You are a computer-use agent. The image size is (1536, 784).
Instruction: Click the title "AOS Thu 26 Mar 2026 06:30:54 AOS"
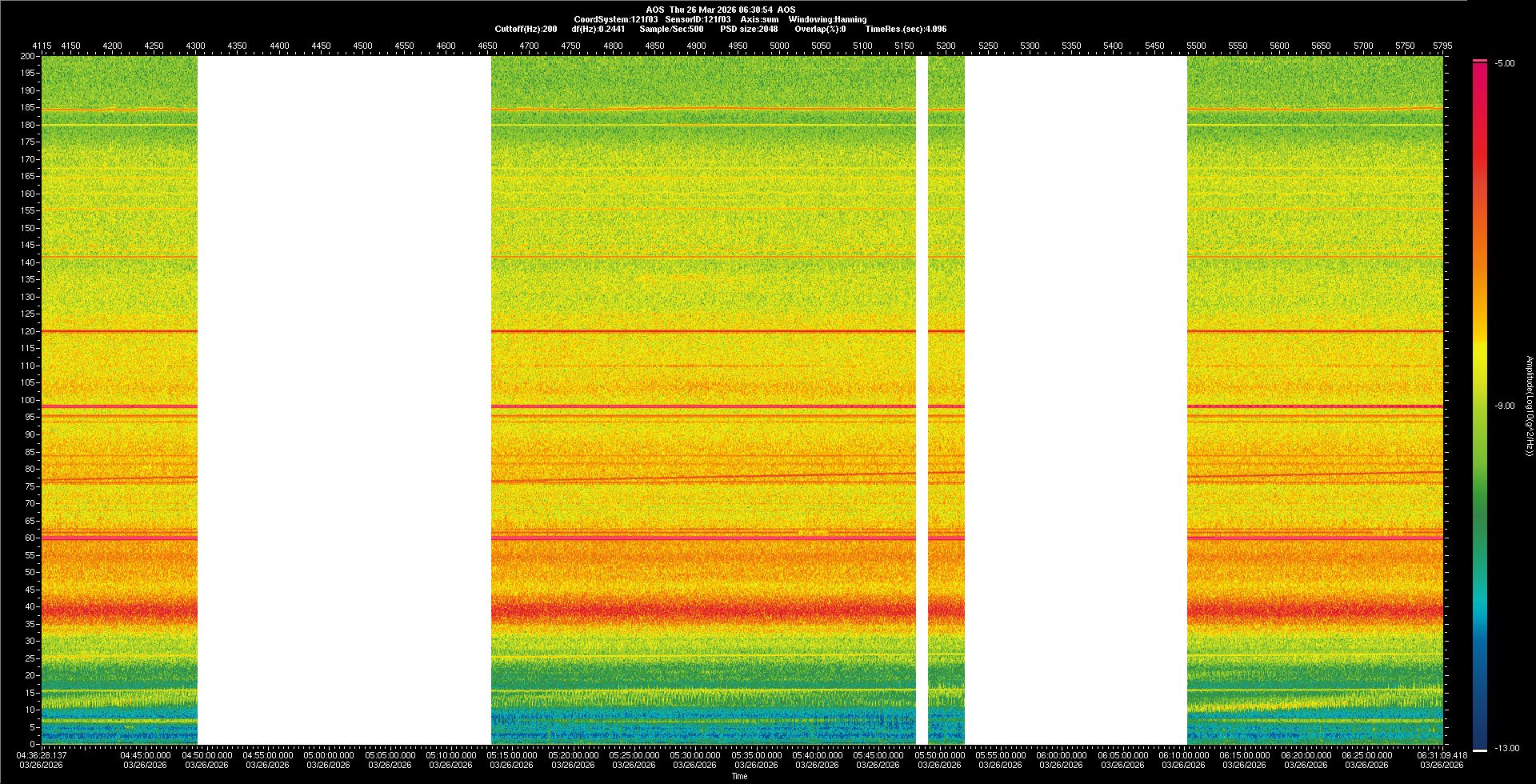coord(721,10)
